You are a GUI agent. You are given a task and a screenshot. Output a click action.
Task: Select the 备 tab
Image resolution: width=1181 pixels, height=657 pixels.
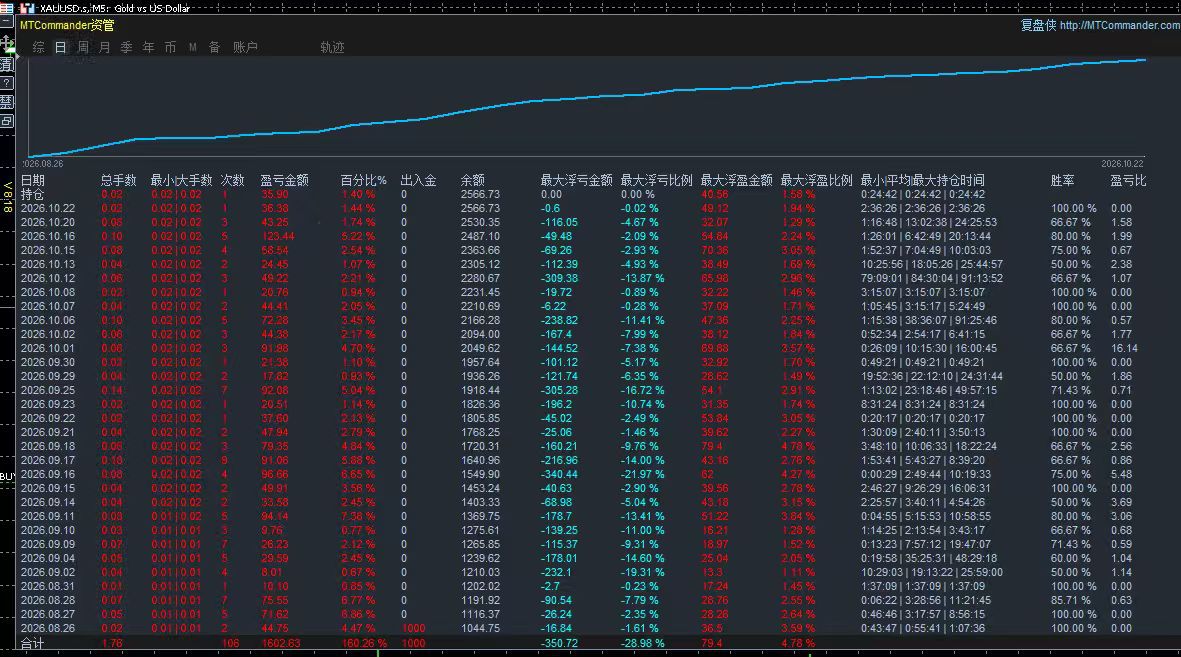point(215,47)
